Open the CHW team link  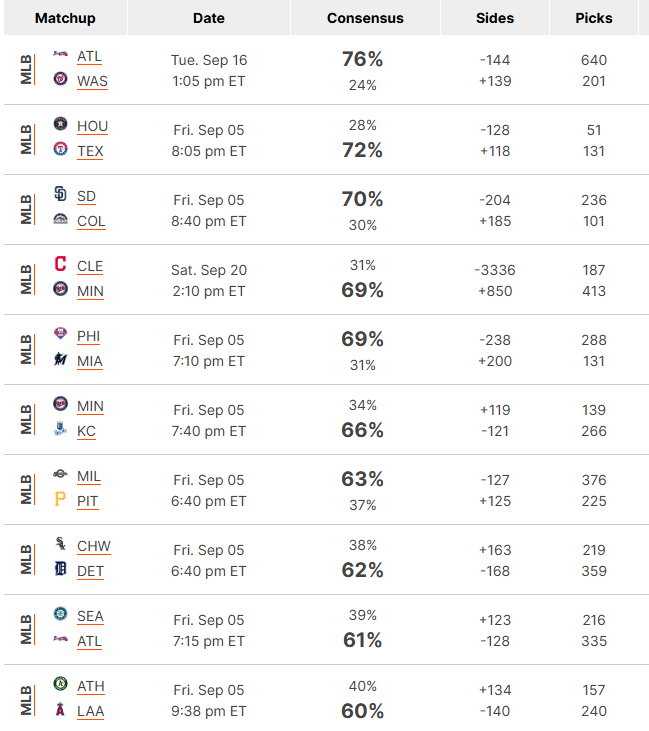click(x=94, y=546)
